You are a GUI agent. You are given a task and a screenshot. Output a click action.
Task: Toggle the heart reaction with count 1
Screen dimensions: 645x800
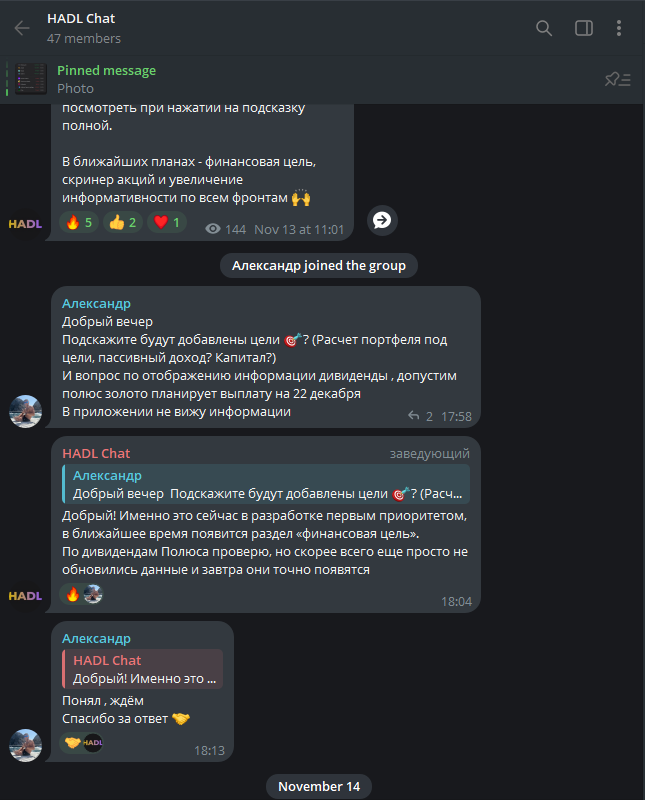(x=167, y=222)
